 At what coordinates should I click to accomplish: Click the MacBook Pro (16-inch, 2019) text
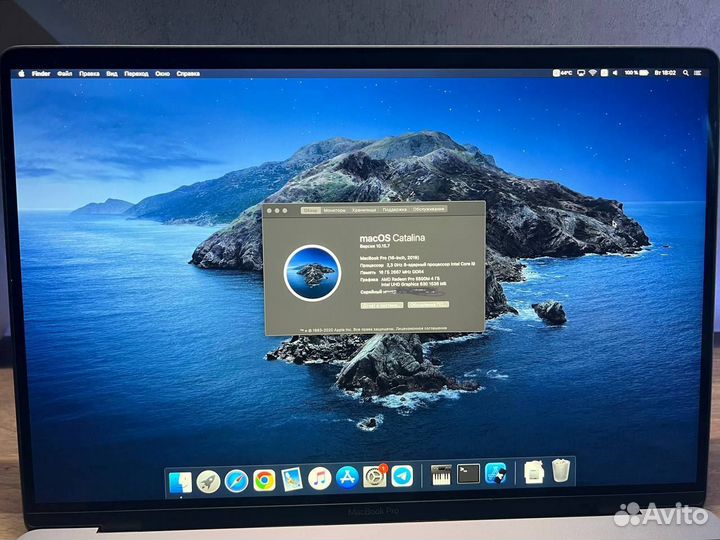click(389, 258)
